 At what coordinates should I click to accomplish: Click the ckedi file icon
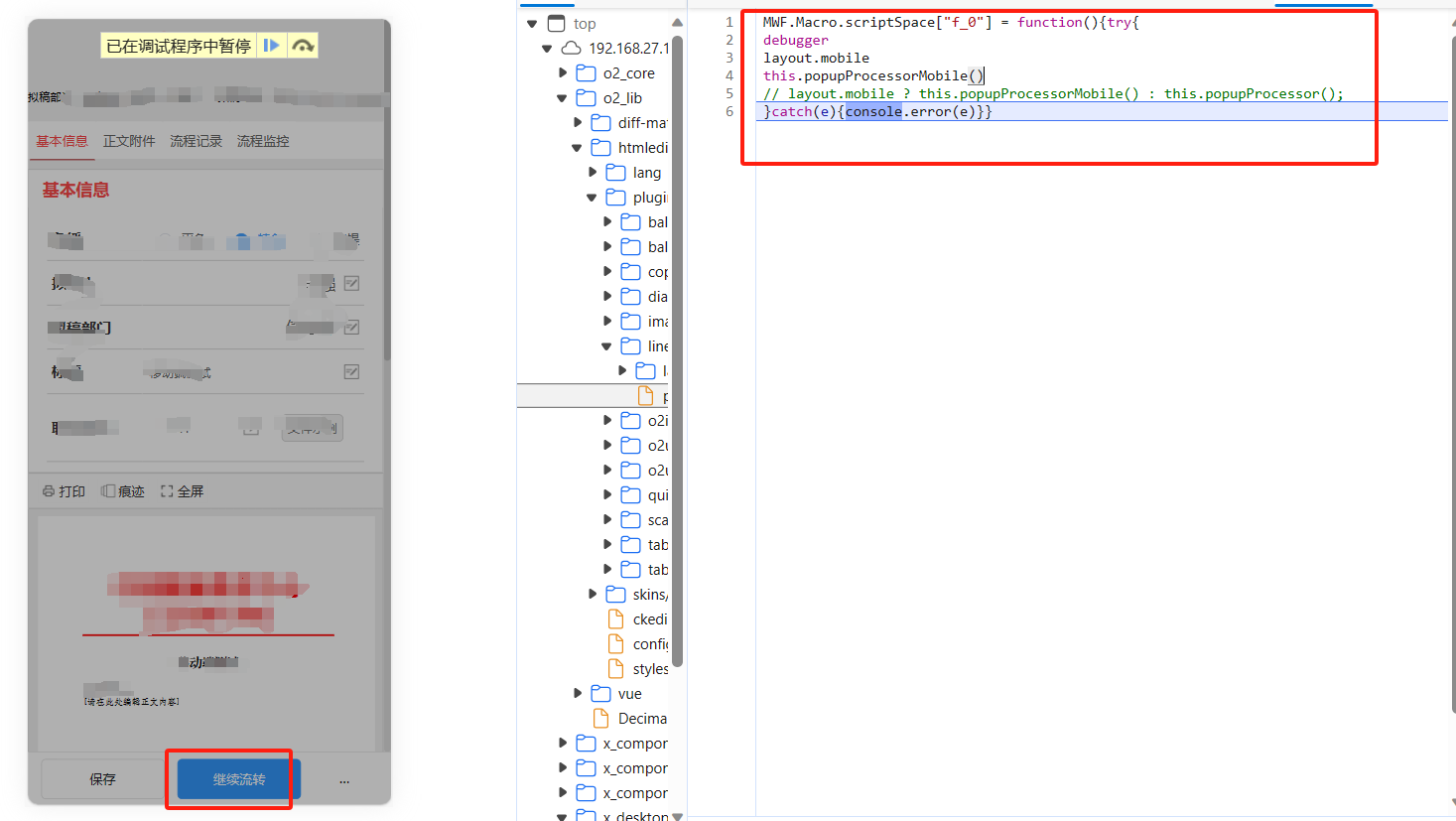pyautogui.click(x=615, y=619)
